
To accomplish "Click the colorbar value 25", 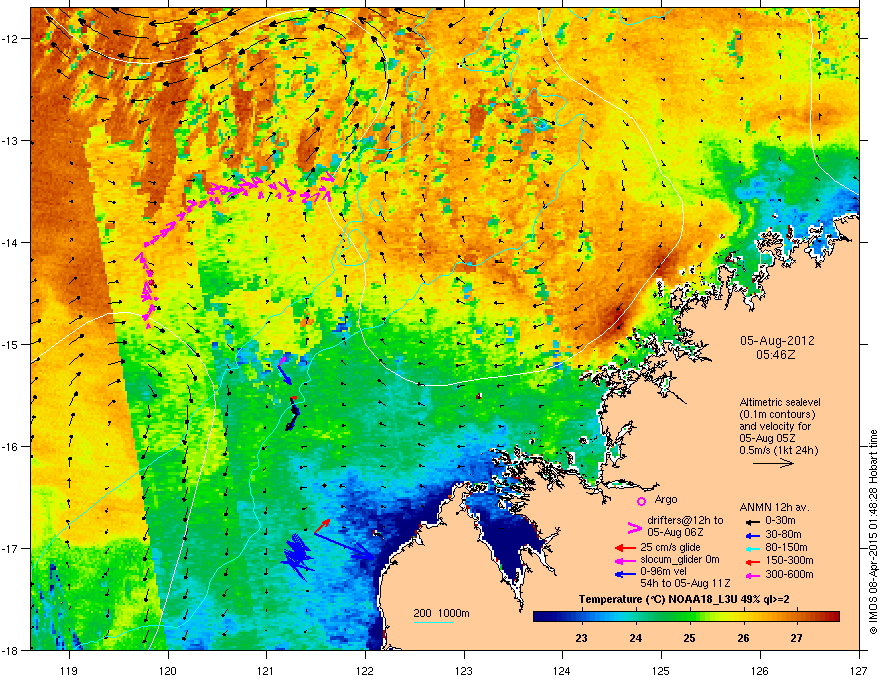I will tap(689, 638).
